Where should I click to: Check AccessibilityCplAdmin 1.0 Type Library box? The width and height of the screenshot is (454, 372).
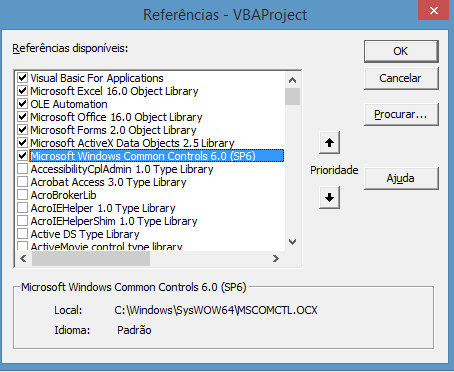tap(22, 169)
